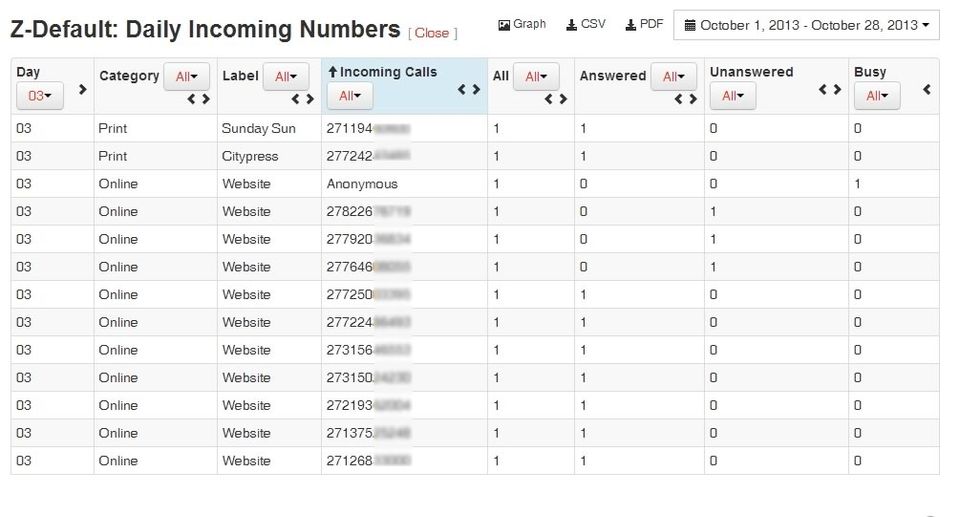Select the Website label in 271268 row
Viewport: 960px width, 517px height.
click(x=246, y=461)
